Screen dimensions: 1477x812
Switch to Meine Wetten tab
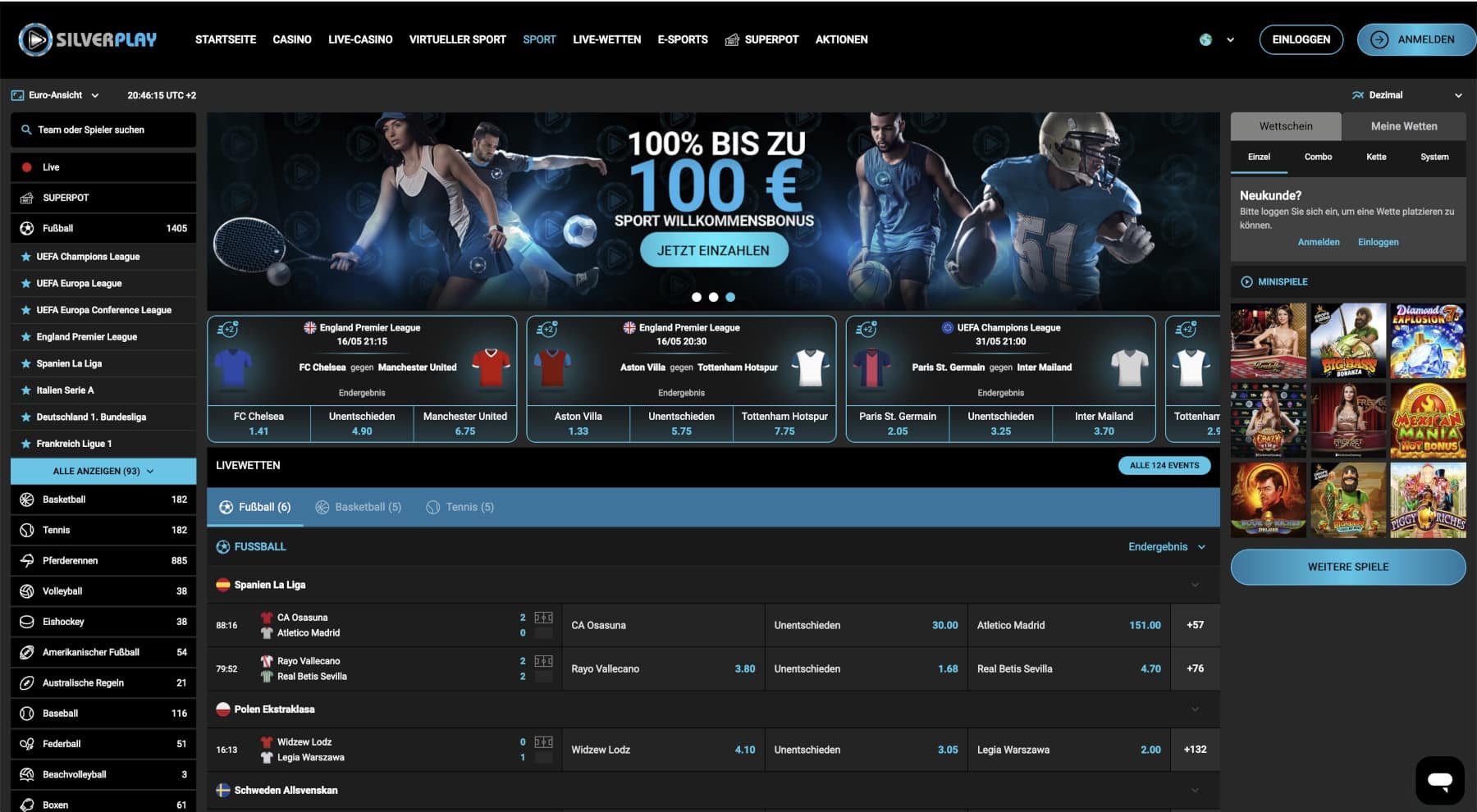pyautogui.click(x=1404, y=126)
